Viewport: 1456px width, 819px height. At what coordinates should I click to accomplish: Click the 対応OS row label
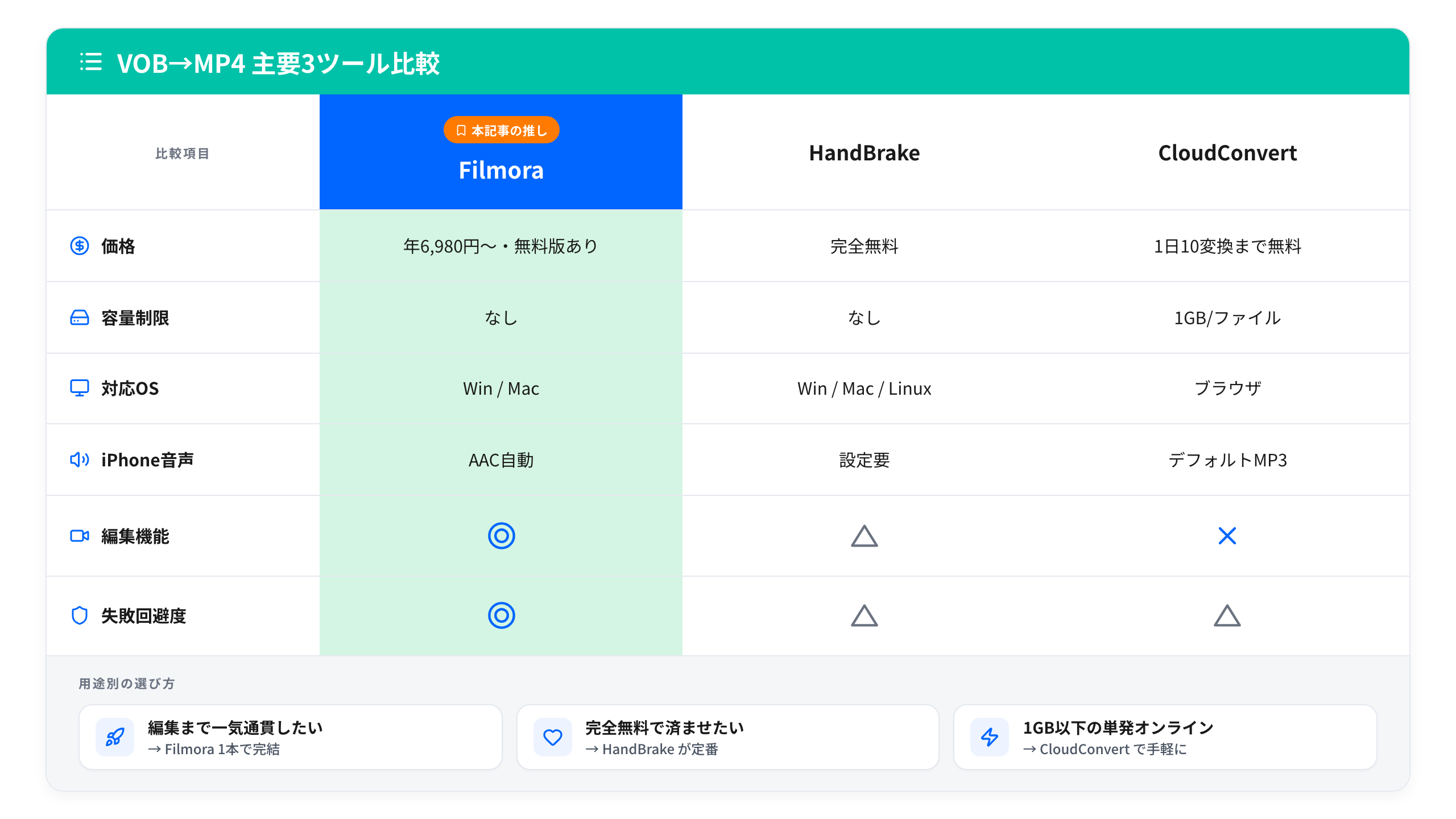(x=130, y=388)
